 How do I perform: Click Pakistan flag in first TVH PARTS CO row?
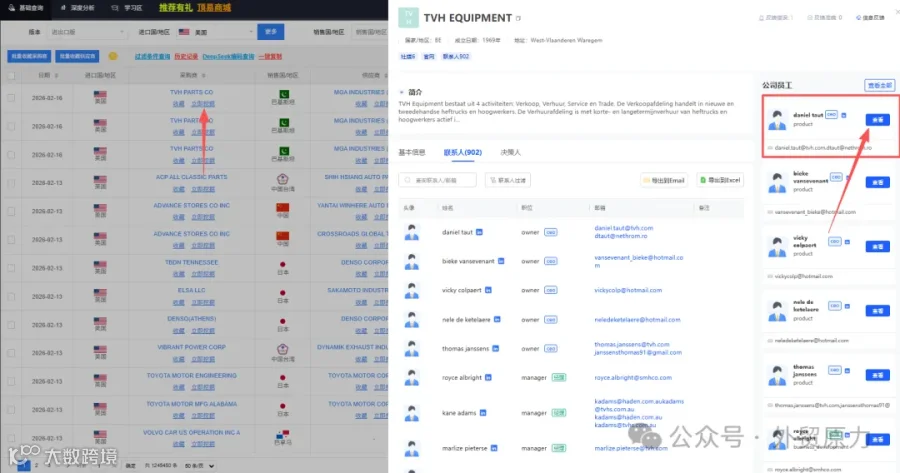283,94
